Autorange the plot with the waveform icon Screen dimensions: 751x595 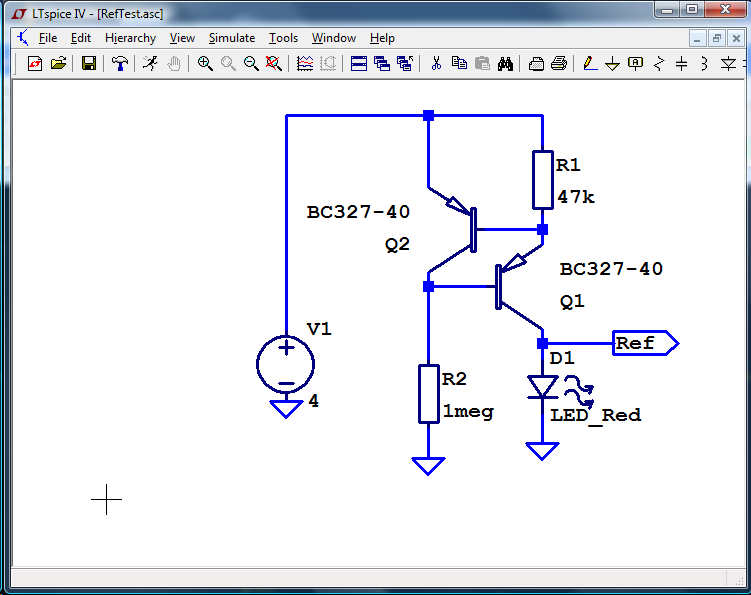click(x=305, y=63)
